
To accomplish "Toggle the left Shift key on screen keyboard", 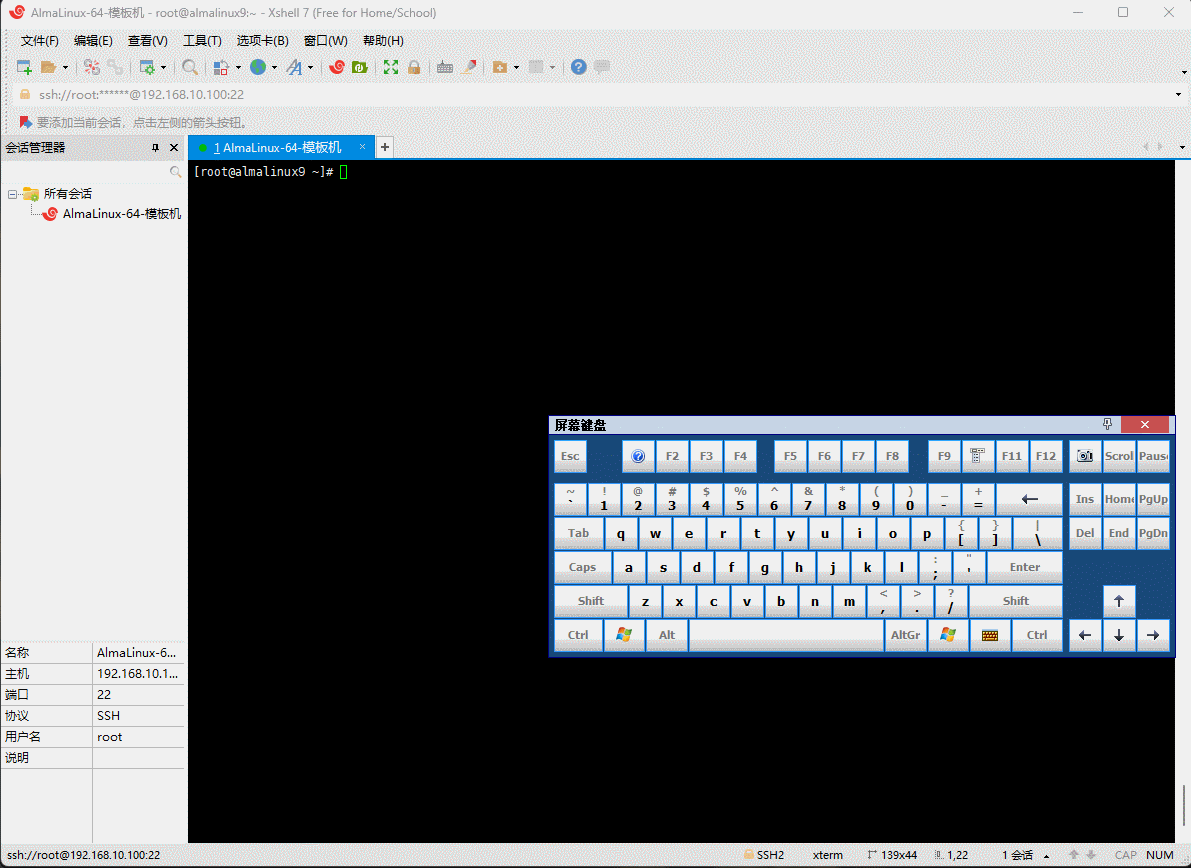I will click(590, 601).
